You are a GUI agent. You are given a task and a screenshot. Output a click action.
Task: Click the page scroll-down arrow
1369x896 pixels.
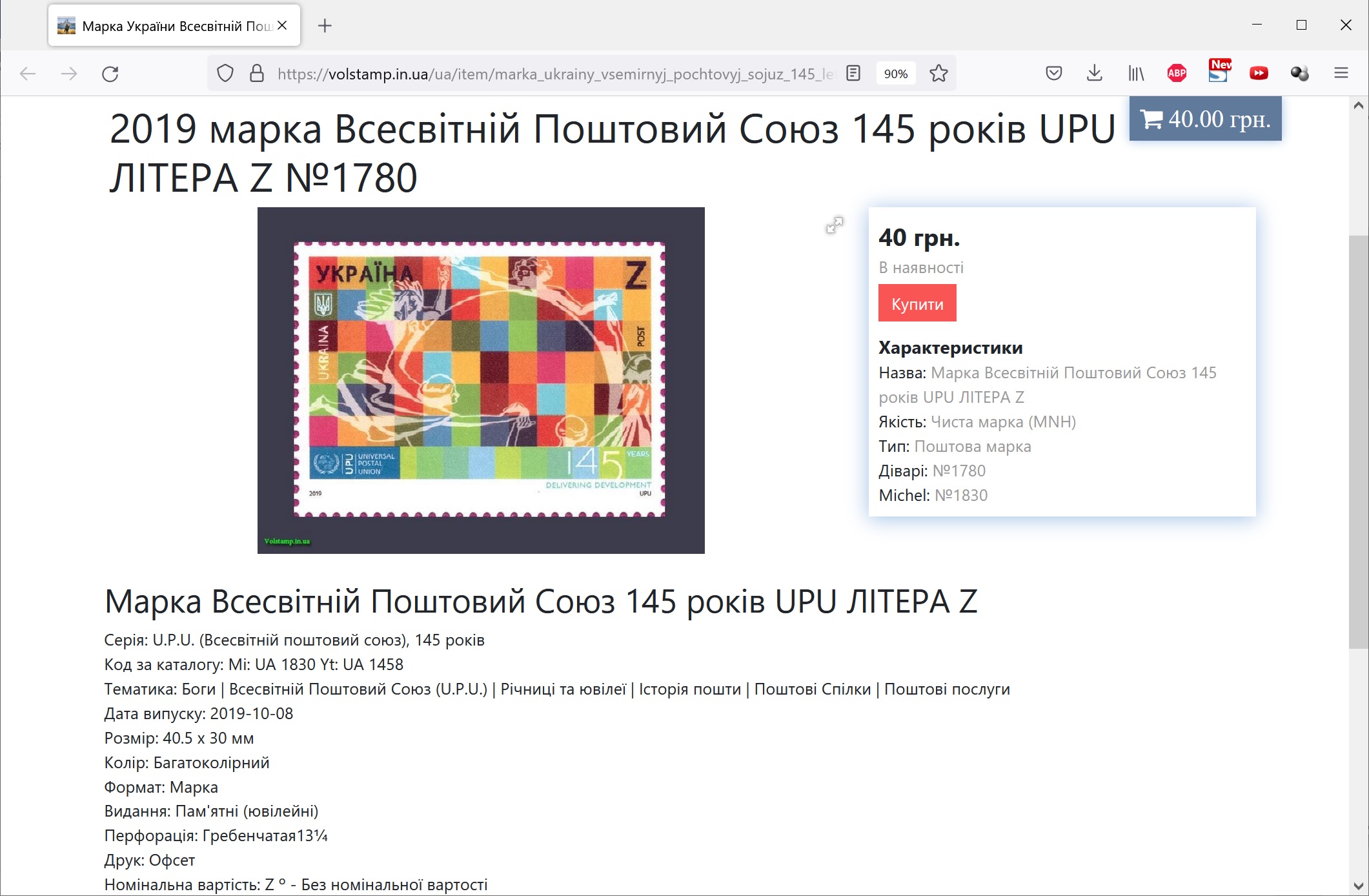1358,886
